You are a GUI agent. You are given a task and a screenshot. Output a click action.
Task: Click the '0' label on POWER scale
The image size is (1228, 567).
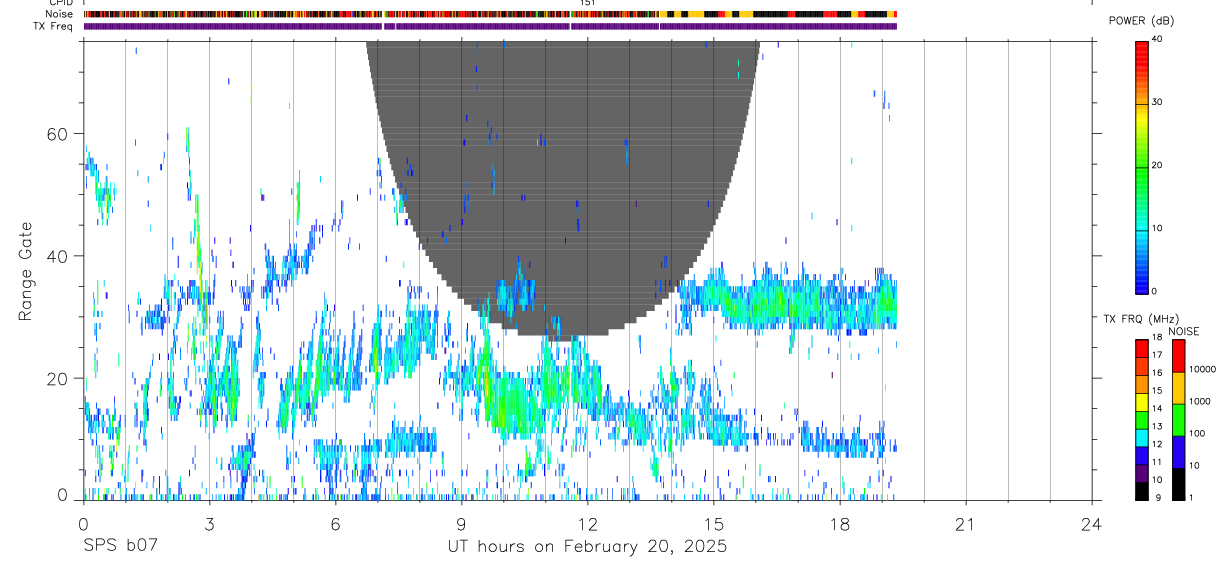point(1155,291)
